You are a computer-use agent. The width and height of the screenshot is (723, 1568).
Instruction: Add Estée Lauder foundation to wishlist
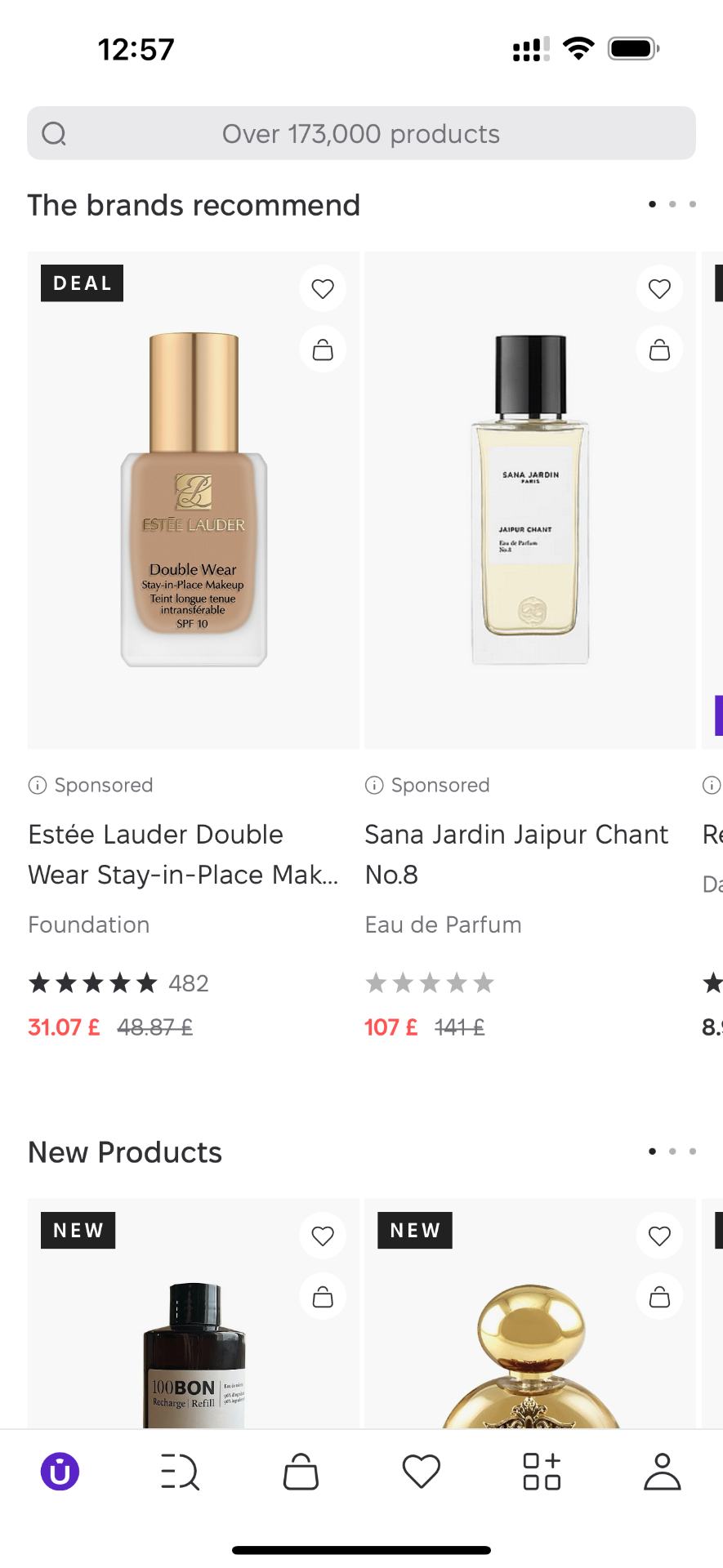point(323,288)
